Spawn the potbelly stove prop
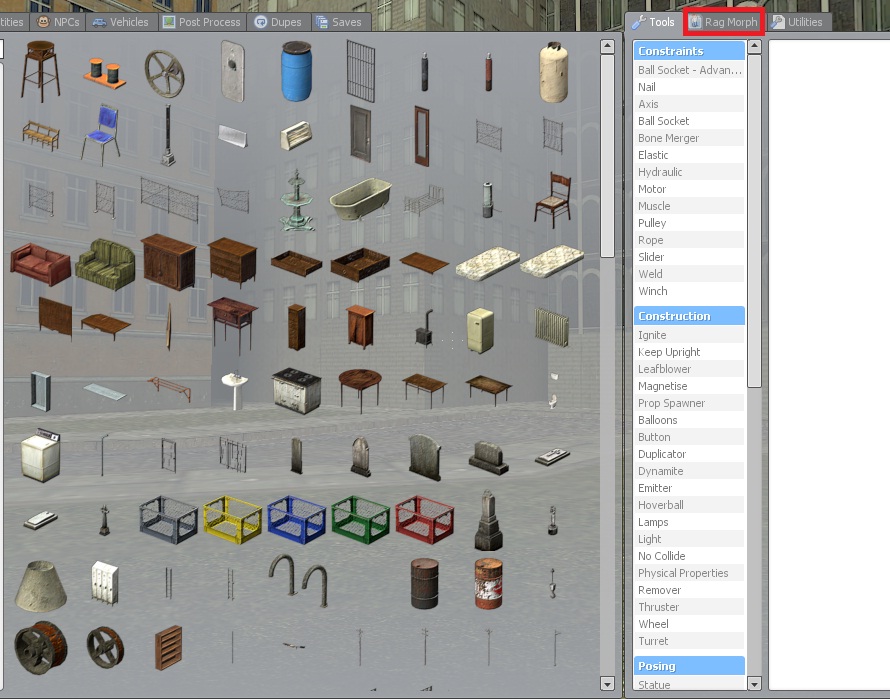 pyautogui.click(x=424, y=328)
